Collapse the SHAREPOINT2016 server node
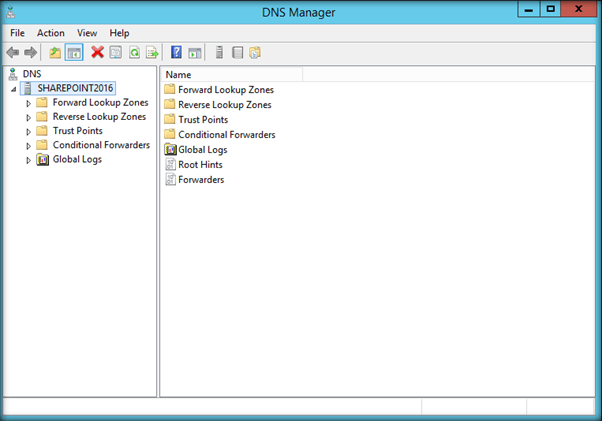Screen dimensions: 602x421 [x=13, y=89]
